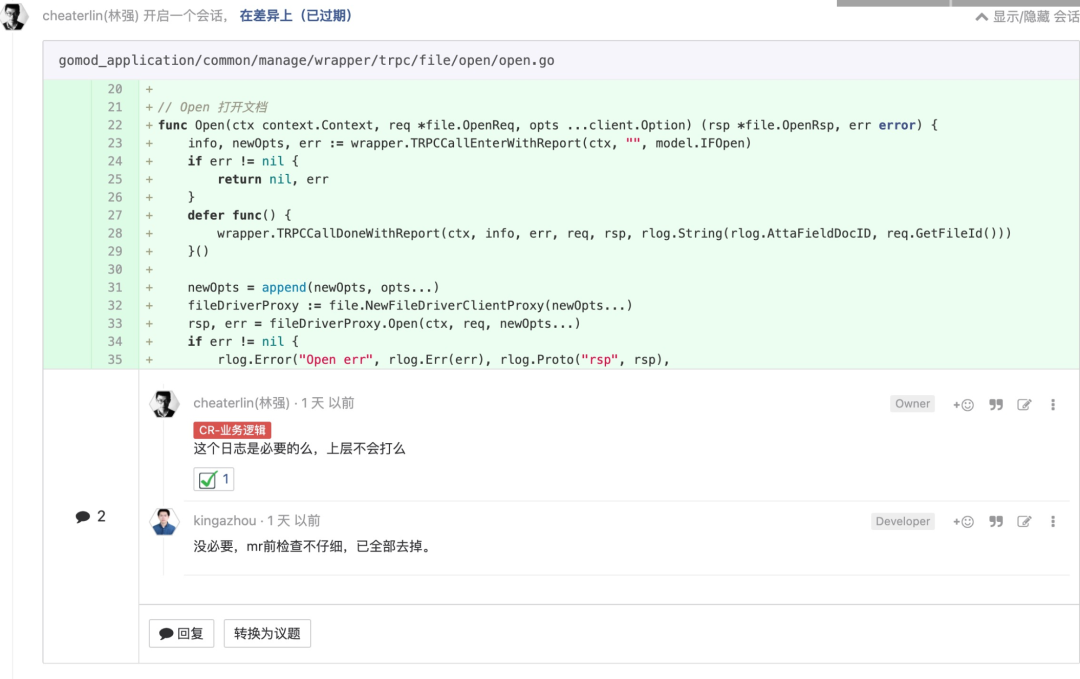1080x679 pixels.
Task: Open cheaterlin(林强) profile name in comment
Action: coord(241,403)
